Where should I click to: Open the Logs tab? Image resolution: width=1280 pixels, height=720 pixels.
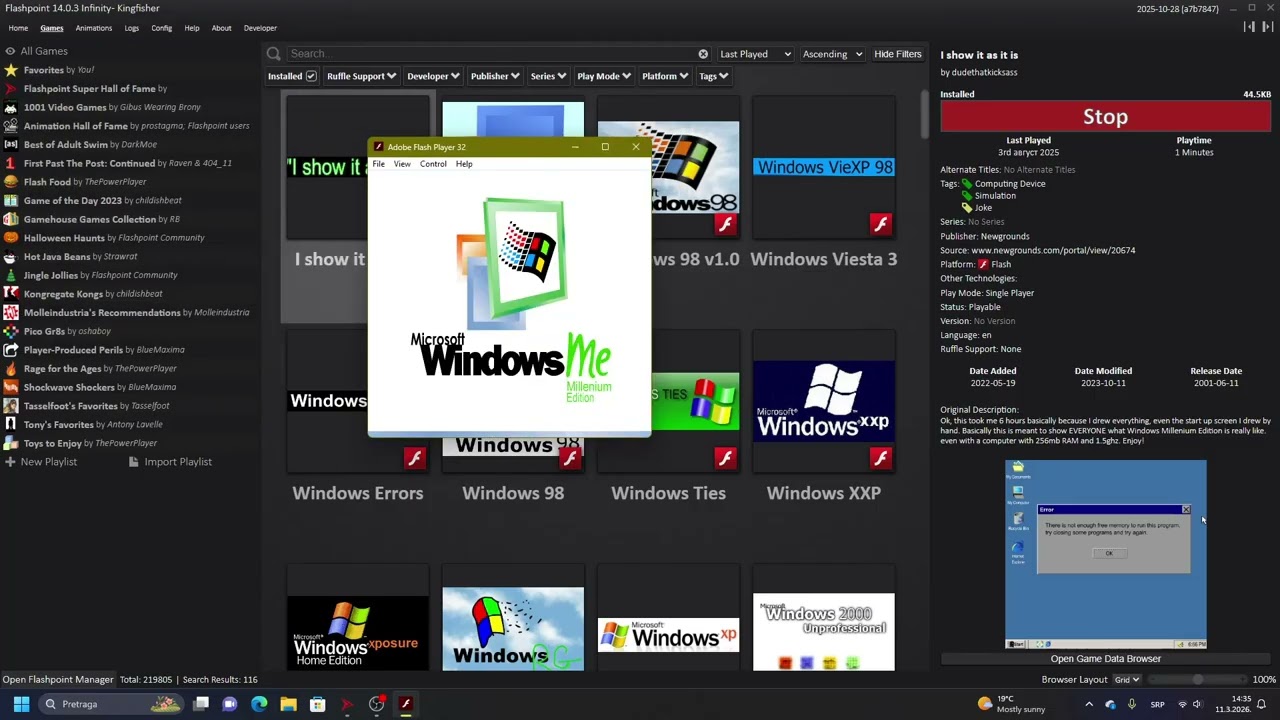(132, 28)
